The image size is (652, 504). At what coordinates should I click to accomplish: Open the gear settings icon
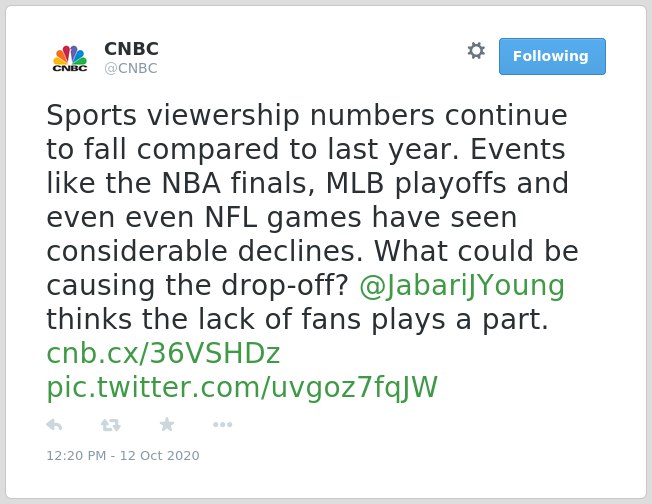click(476, 51)
